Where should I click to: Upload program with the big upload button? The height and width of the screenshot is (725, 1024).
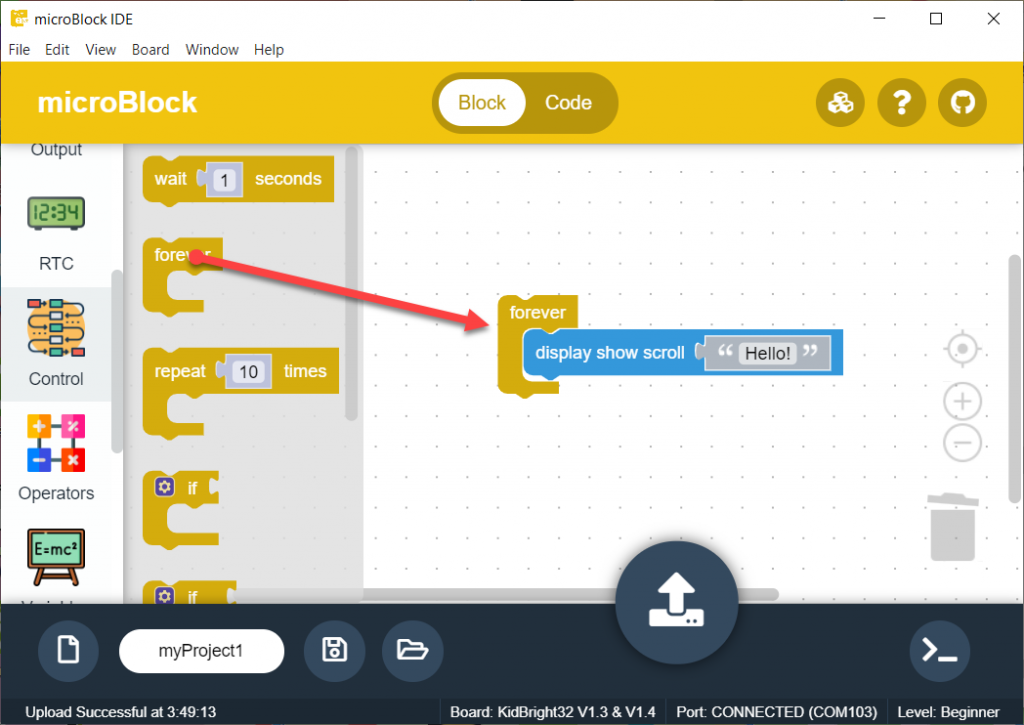point(677,602)
